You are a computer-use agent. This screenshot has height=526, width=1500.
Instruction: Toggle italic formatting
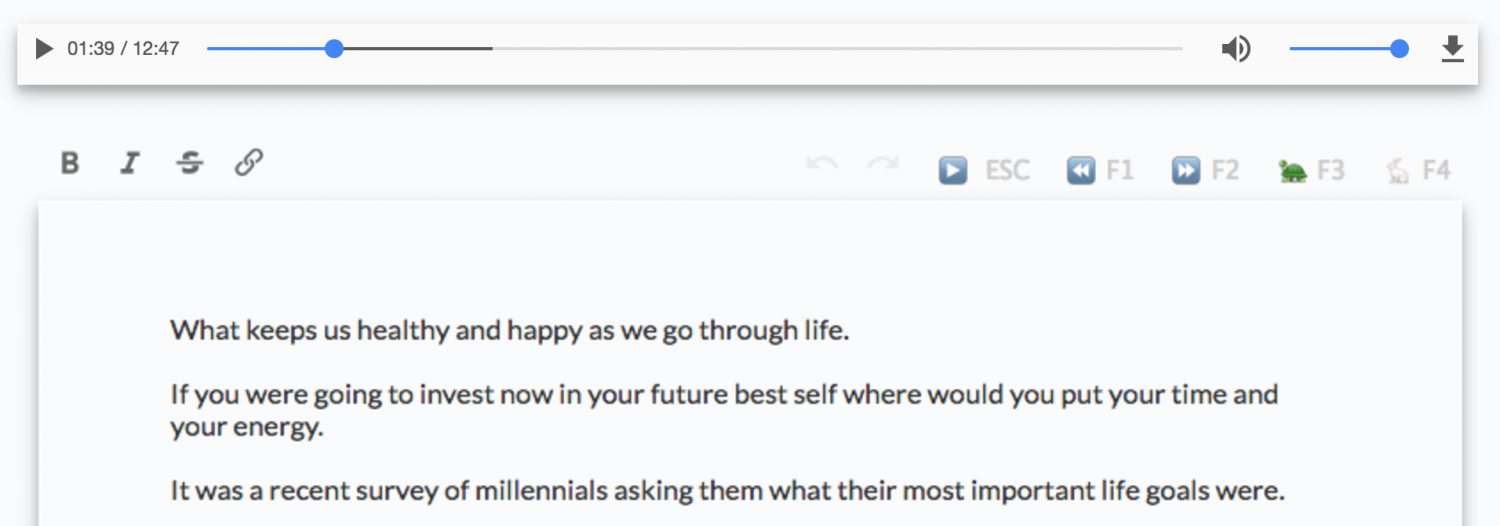coord(129,163)
